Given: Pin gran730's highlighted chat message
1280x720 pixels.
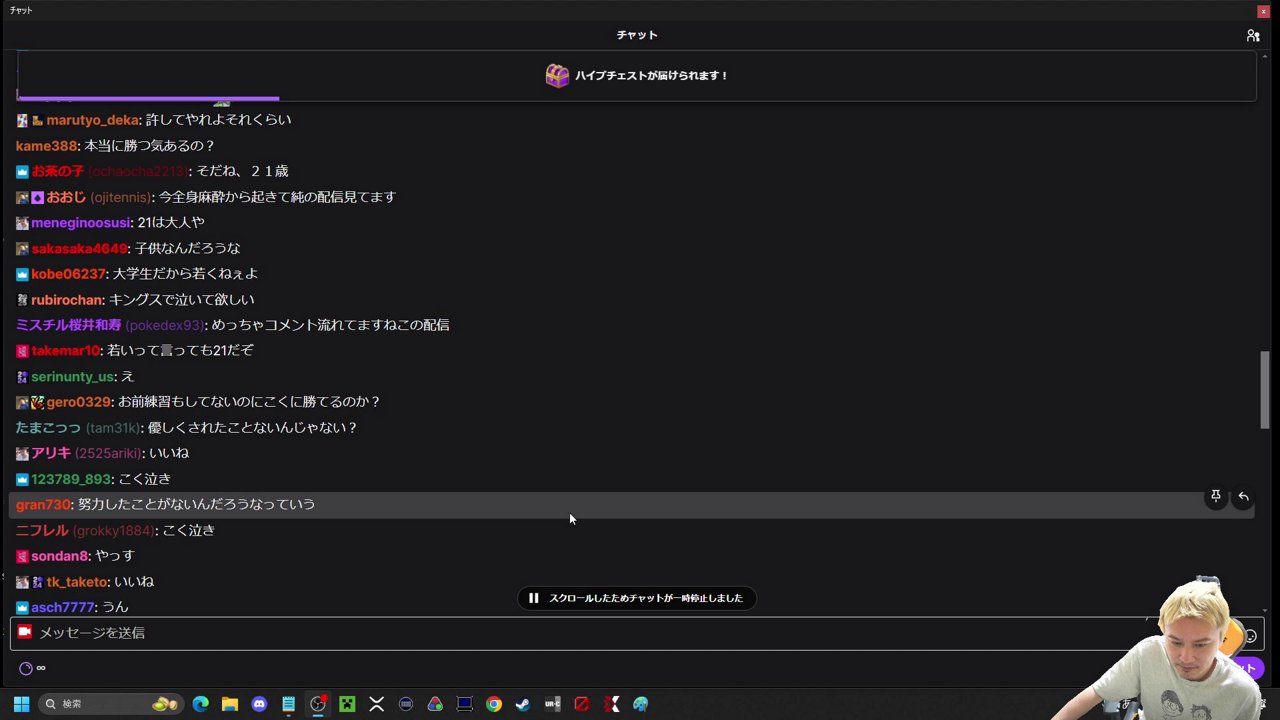Looking at the screenshot, I should (1216, 496).
